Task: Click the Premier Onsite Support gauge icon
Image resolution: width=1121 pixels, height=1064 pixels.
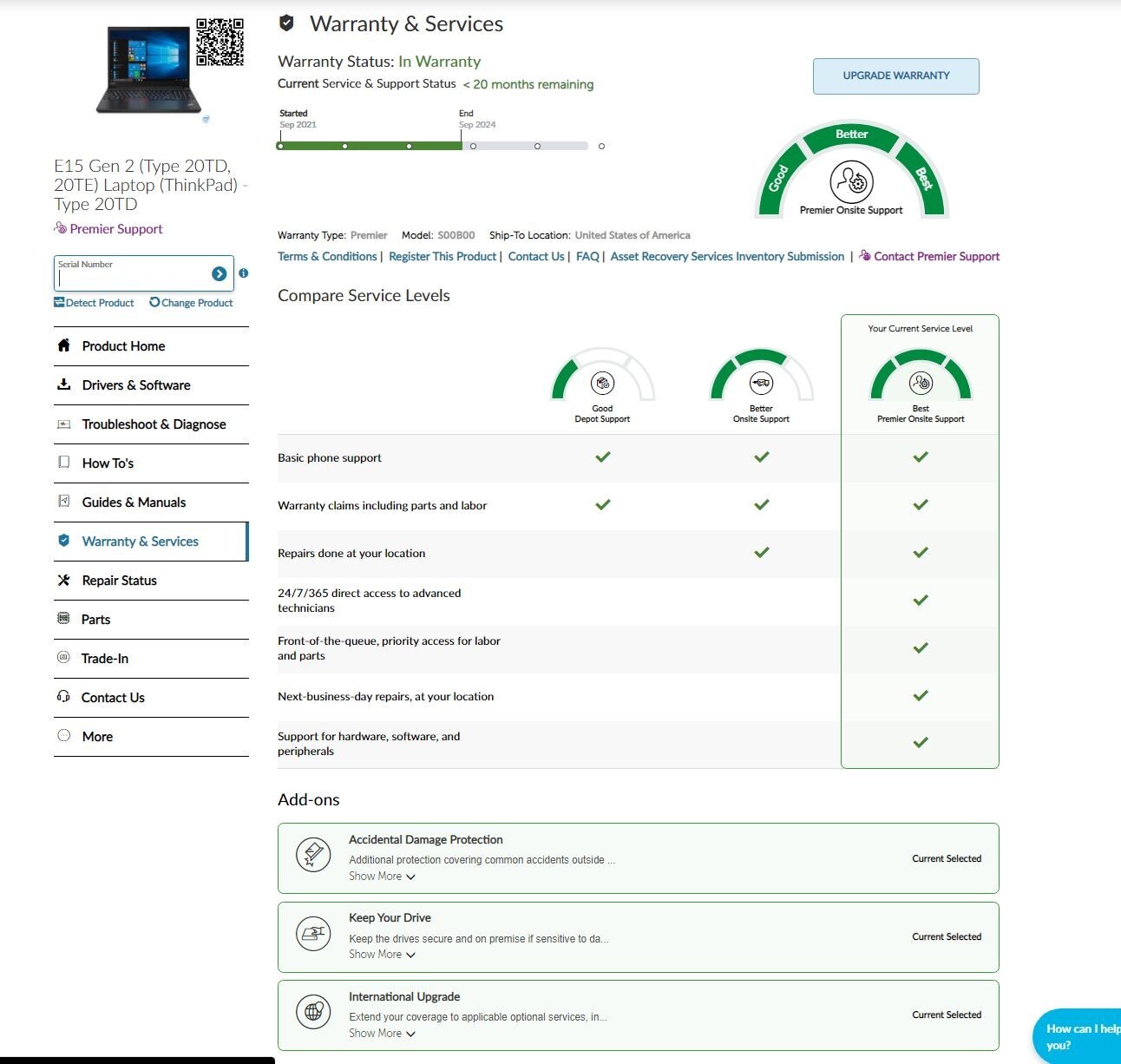Action: [x=851, y=181]
